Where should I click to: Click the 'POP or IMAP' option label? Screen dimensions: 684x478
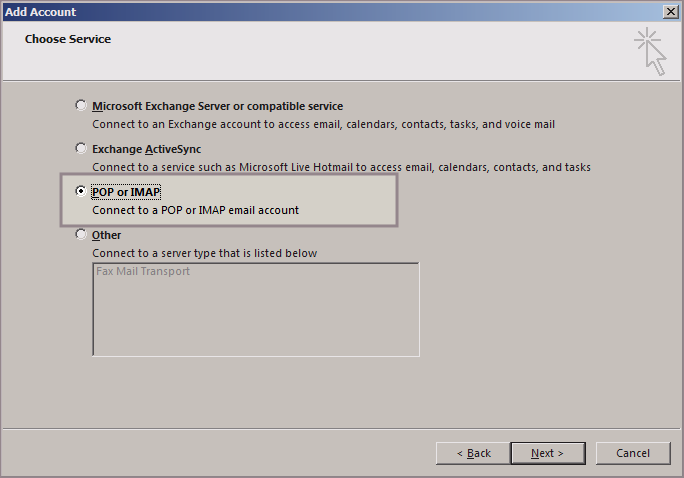tap(126, 192)
